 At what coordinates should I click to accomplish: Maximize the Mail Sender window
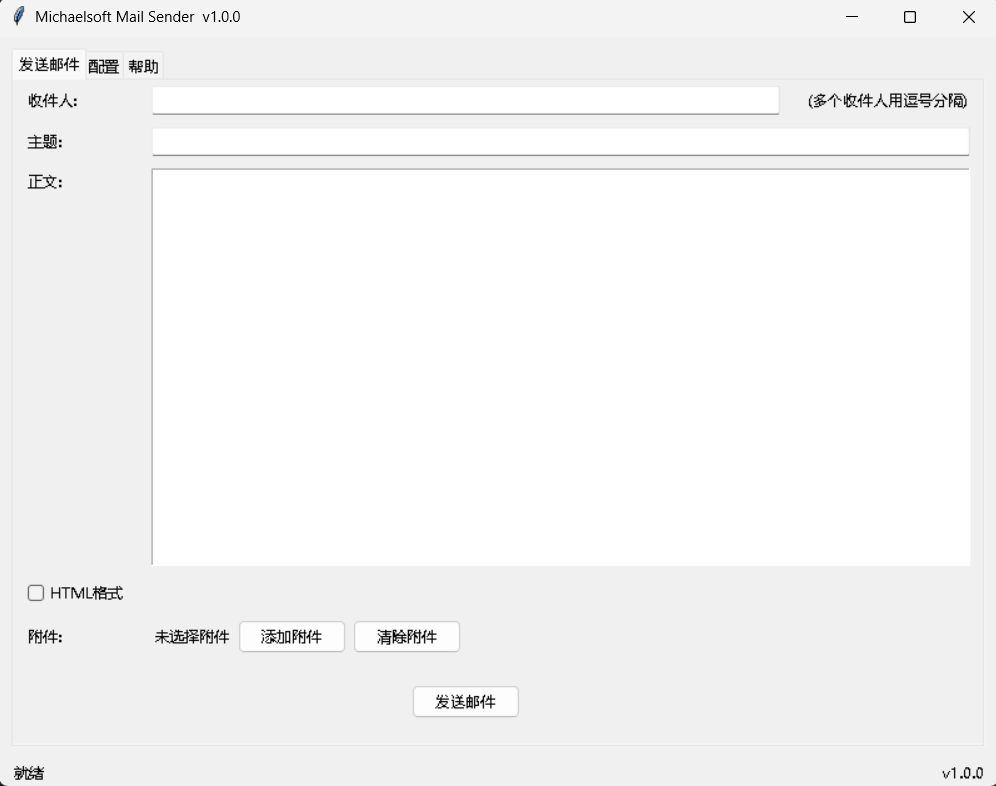tap(910, 17)
